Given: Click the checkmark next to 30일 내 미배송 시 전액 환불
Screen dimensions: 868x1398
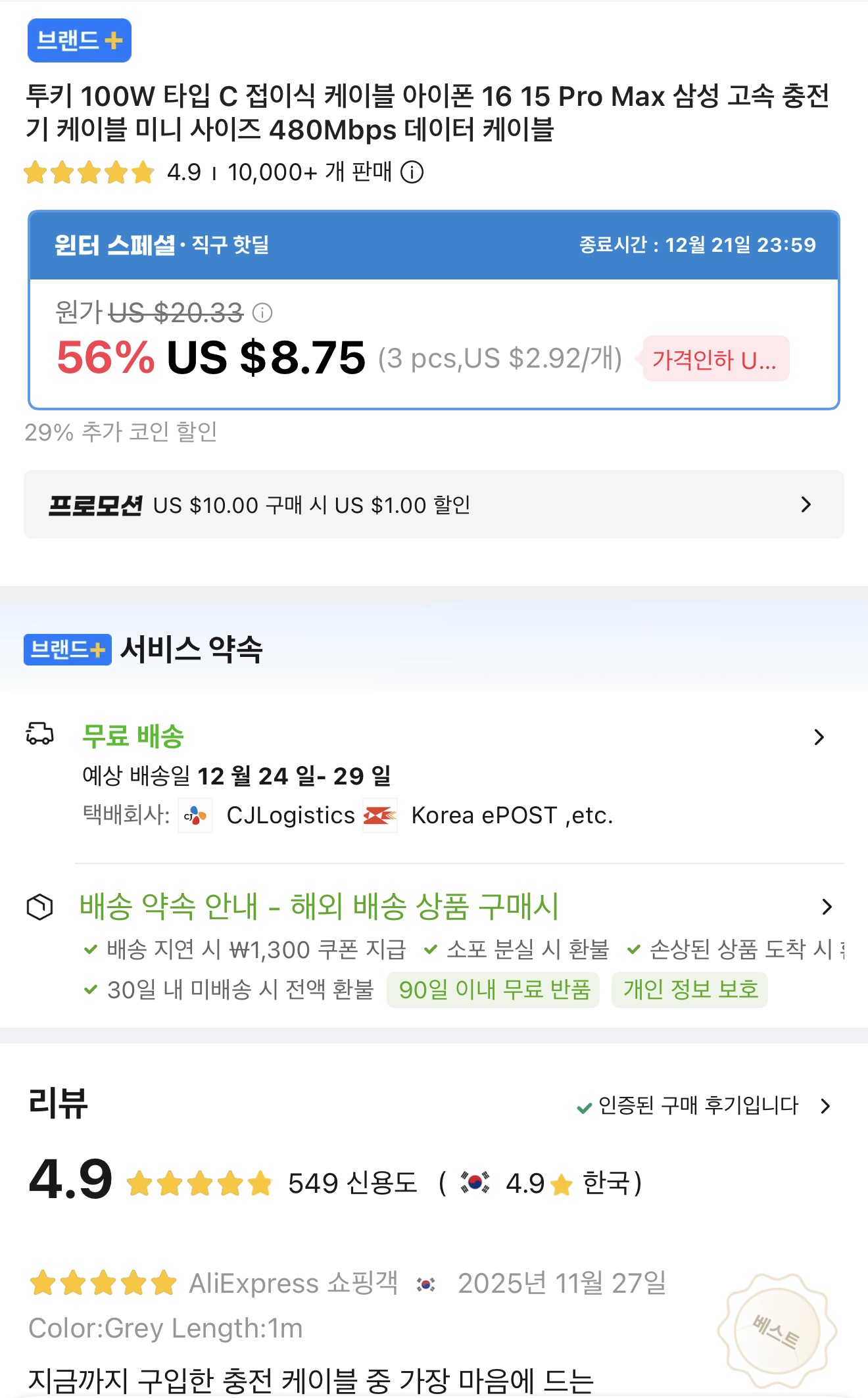Looking at the screenshot, I should pyautogui.click(x=89, y=990).
